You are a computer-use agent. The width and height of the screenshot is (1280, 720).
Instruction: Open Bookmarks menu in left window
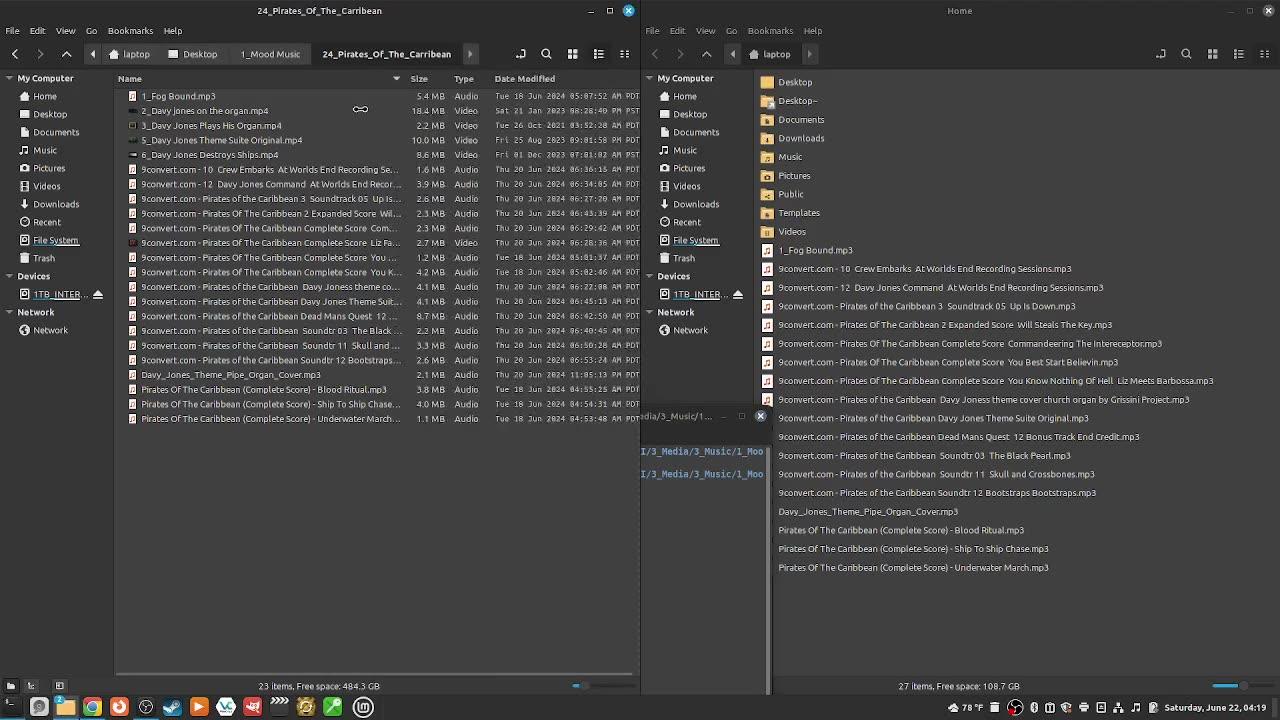(x=130, y=31)
